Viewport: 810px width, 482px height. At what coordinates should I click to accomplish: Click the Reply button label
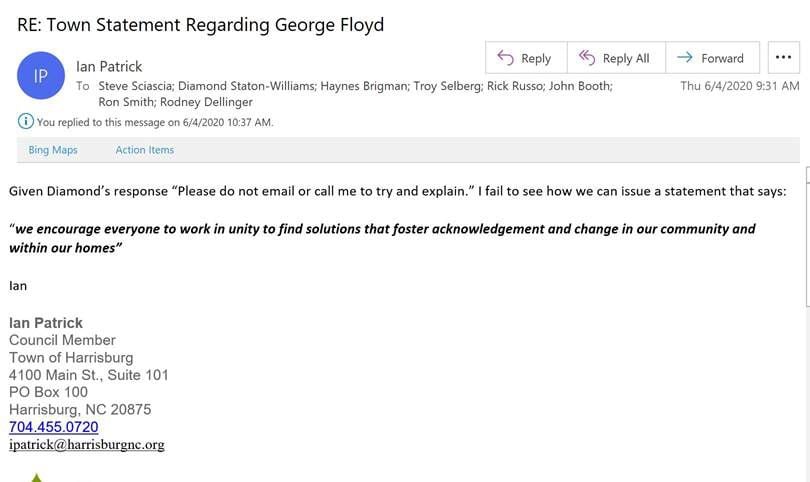coord(536,58)
